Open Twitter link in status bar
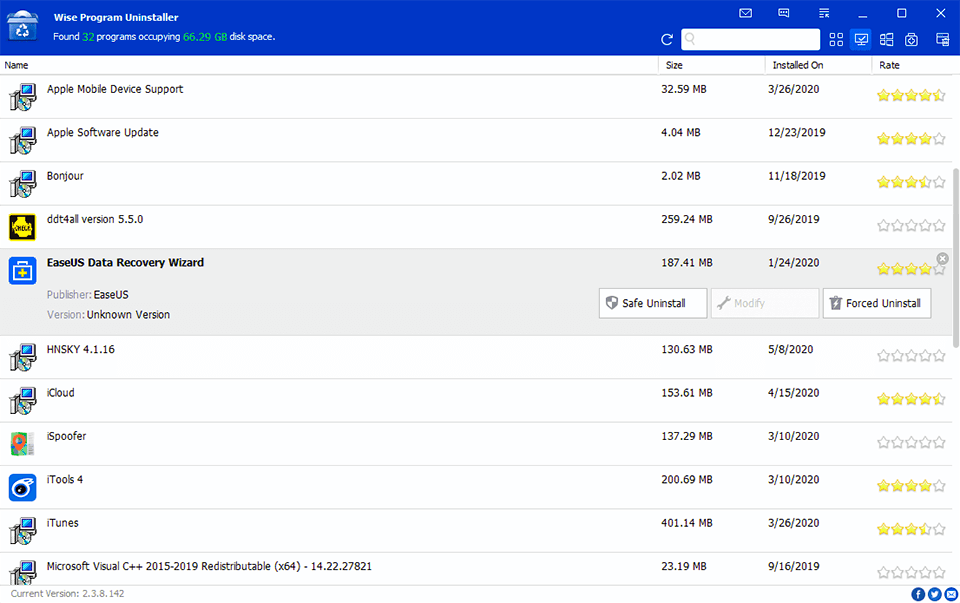Viewport: 960px width, 603px height. click(x=934, y=594)
